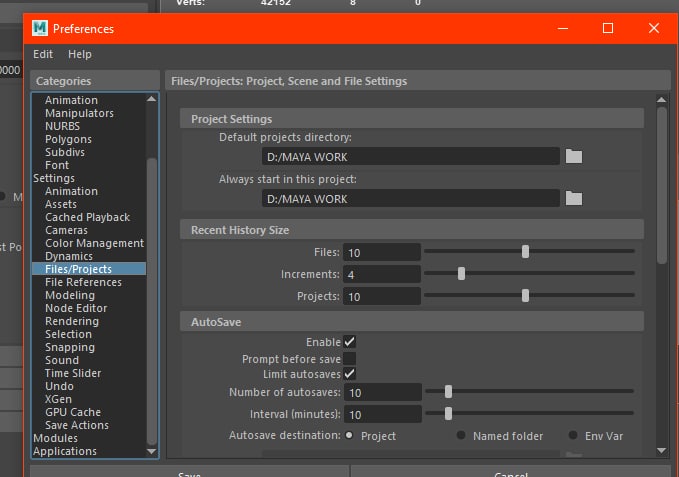Toggle the AutoSave Enable checkbox
The image size is (679, 477).
tap(349, 342)
